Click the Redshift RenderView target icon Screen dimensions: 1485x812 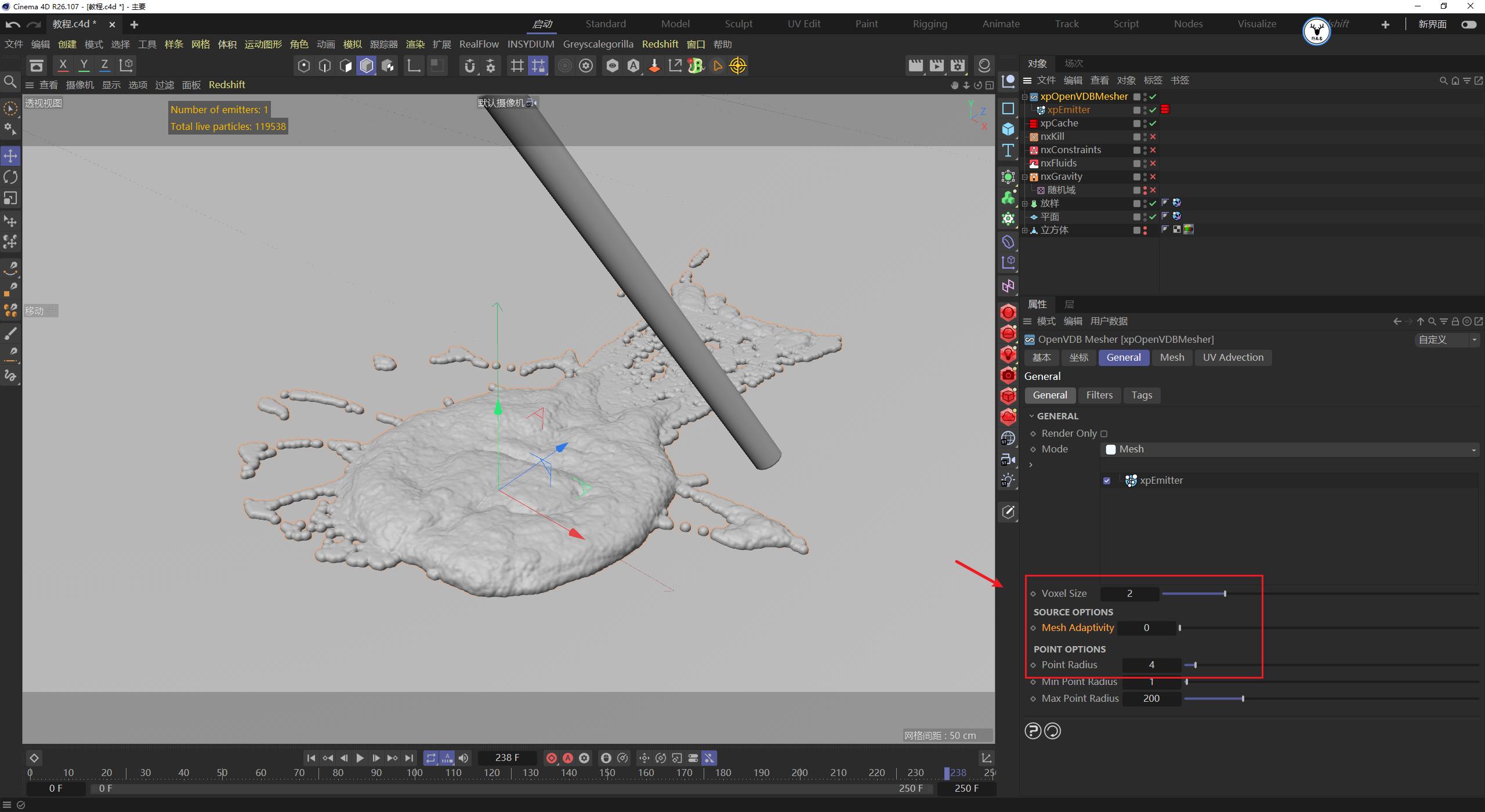pos(738,66)
